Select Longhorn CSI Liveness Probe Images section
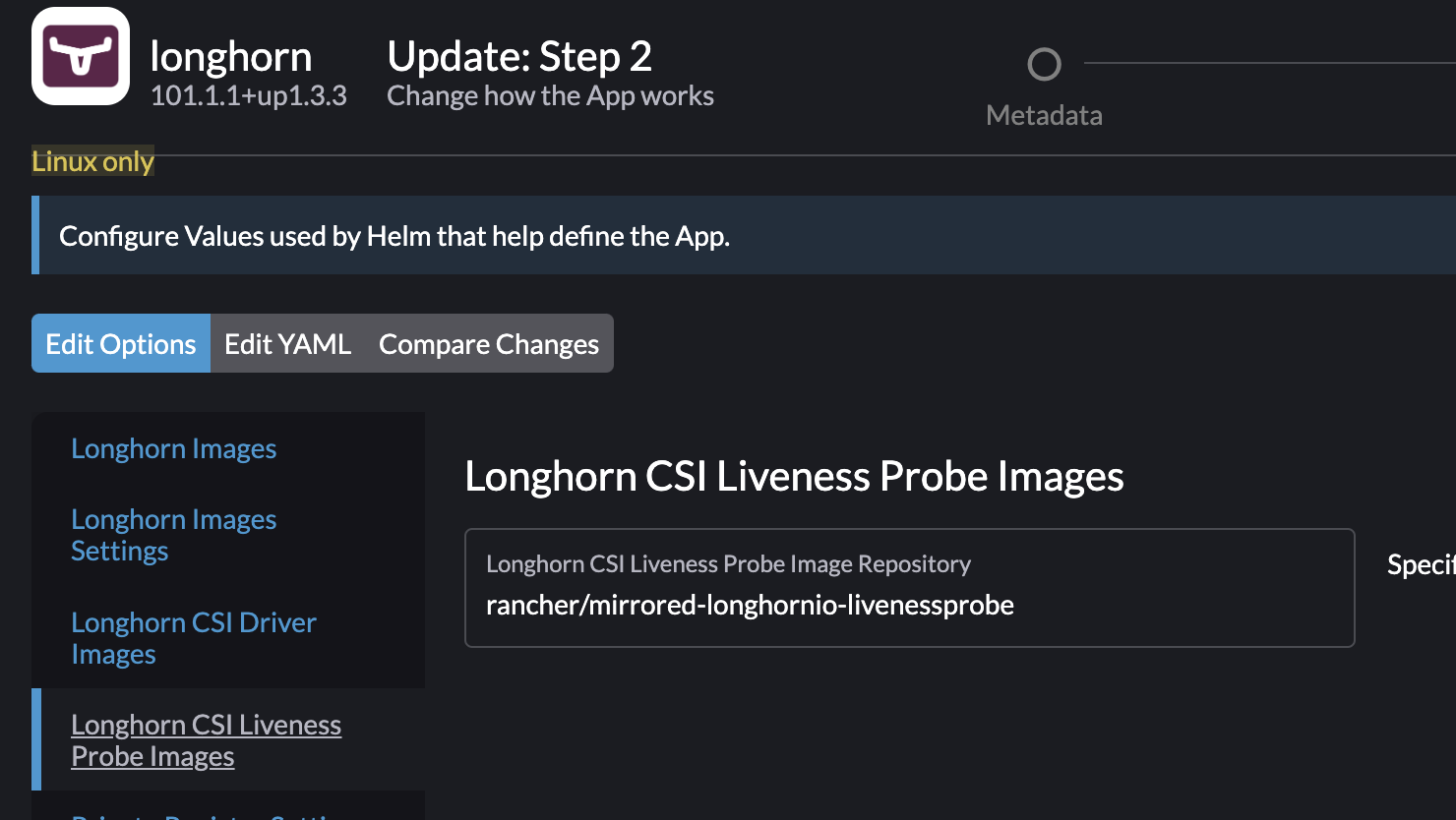The image size is (1456, 820). pyautogui.click(x=206, y=739)
